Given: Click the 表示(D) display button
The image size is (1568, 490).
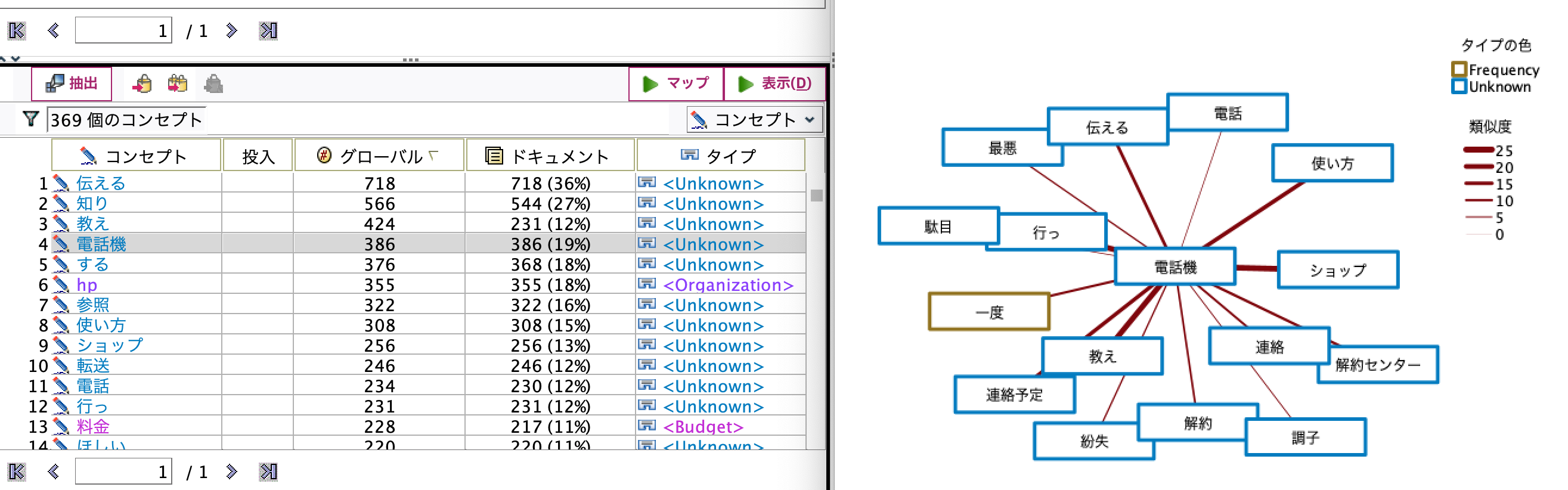Looking at the screenshot, I should (x=774, y=83).
